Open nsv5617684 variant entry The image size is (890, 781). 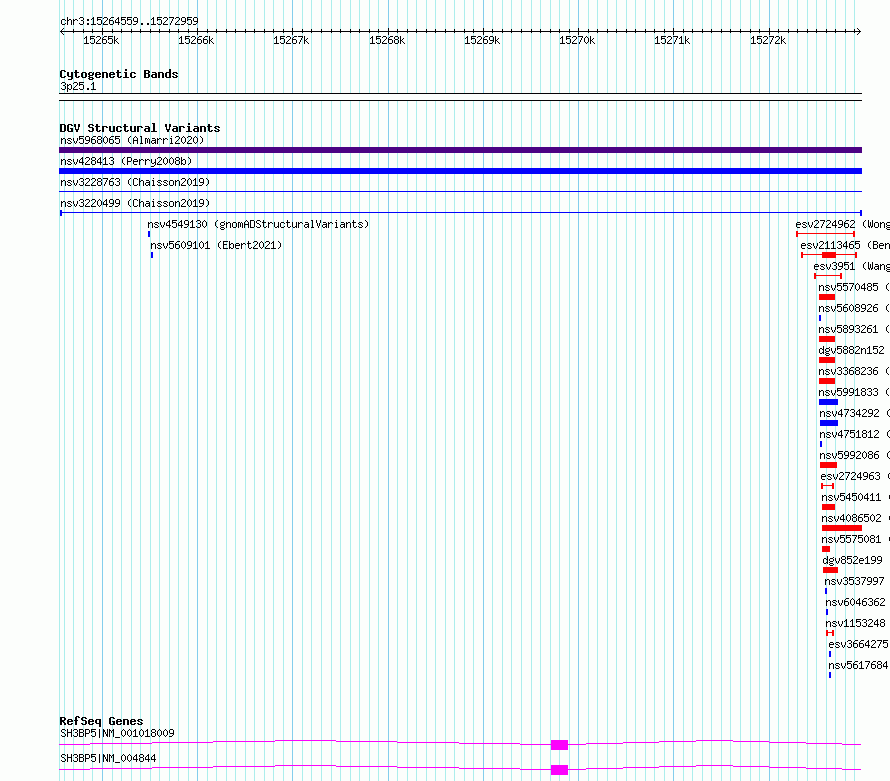tap(858, 665)
